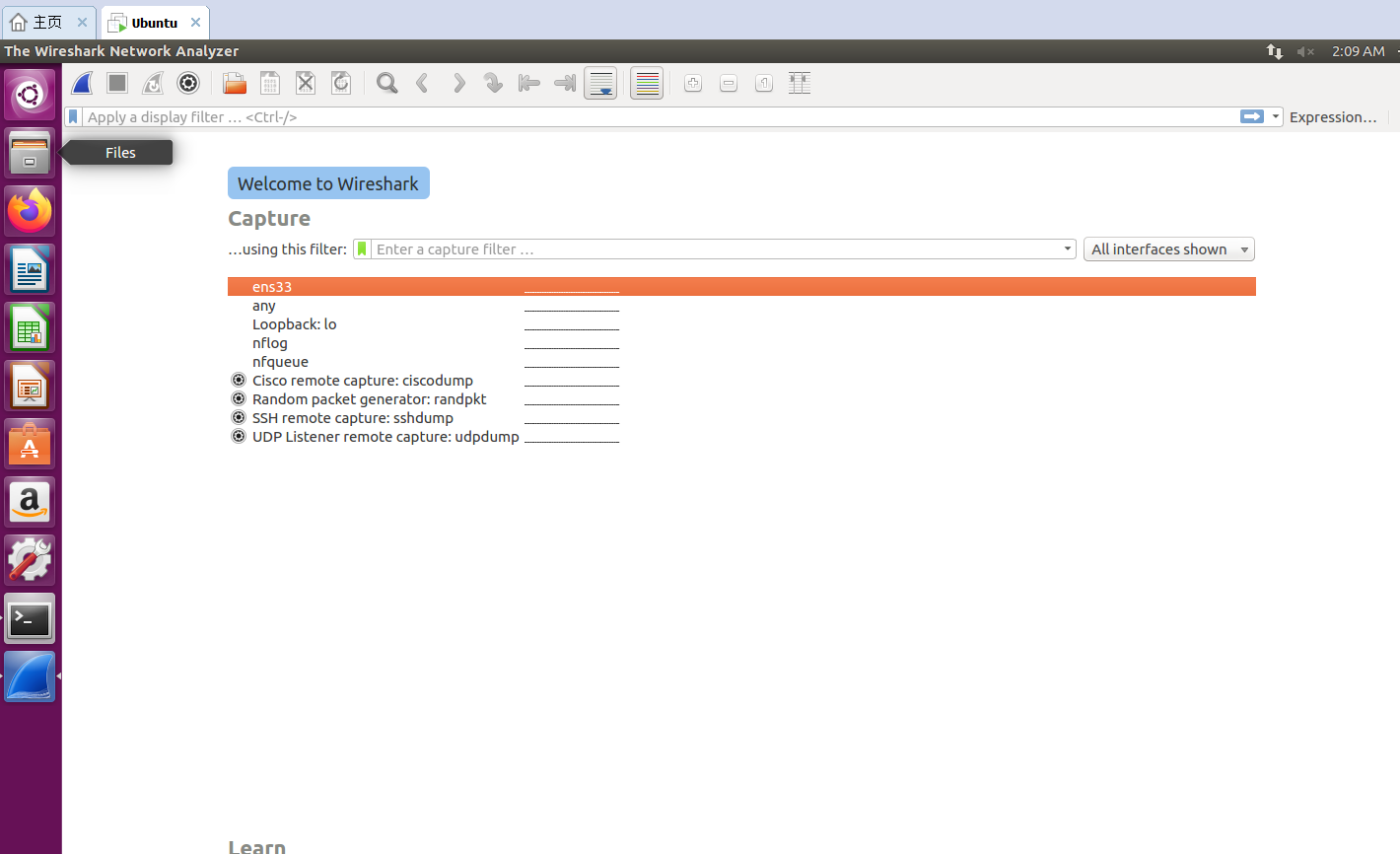Click Welcome to Wireshark banner
The image size is (1400, 854).
328,183
